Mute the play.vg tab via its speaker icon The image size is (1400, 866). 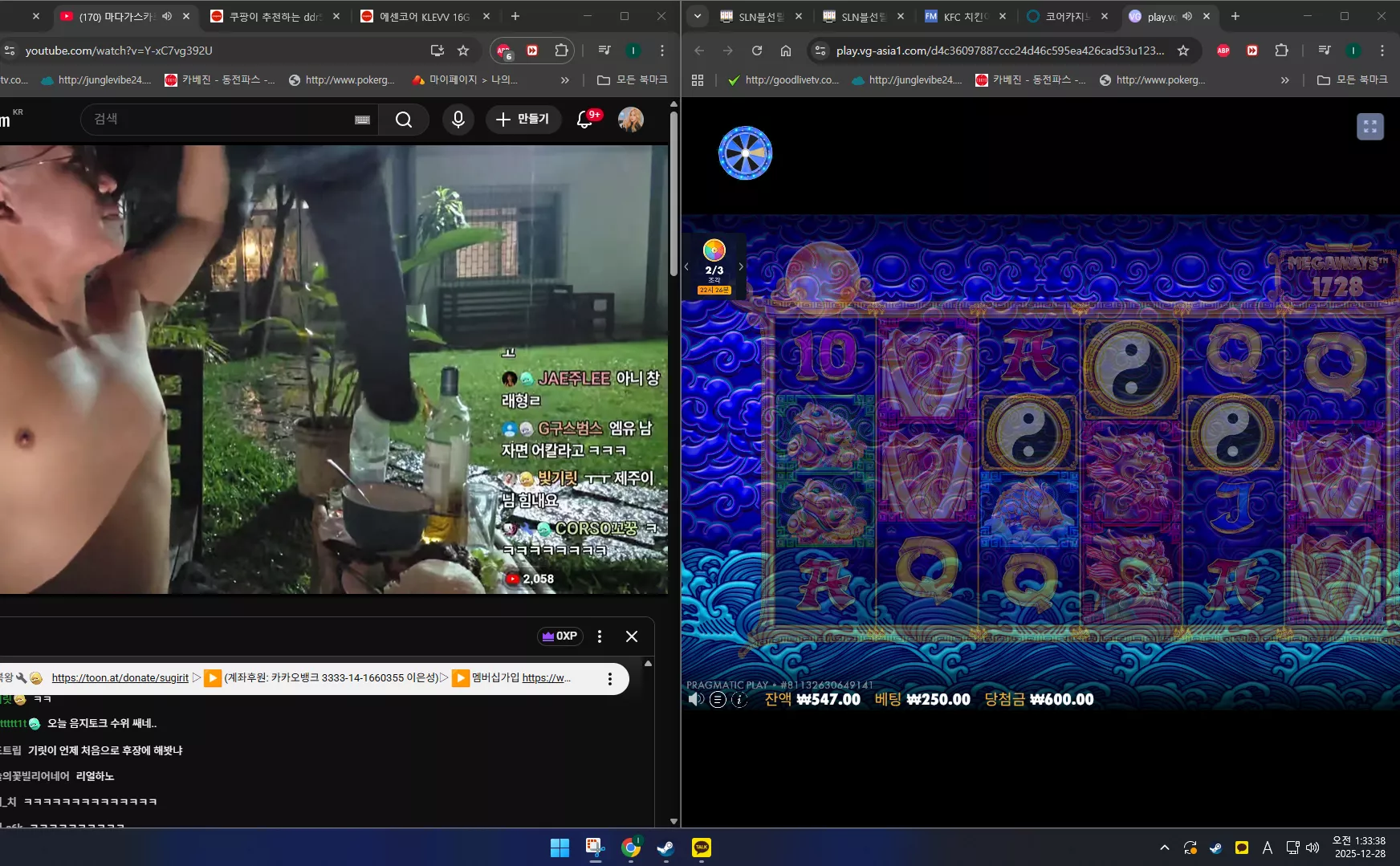(1187, 16)
